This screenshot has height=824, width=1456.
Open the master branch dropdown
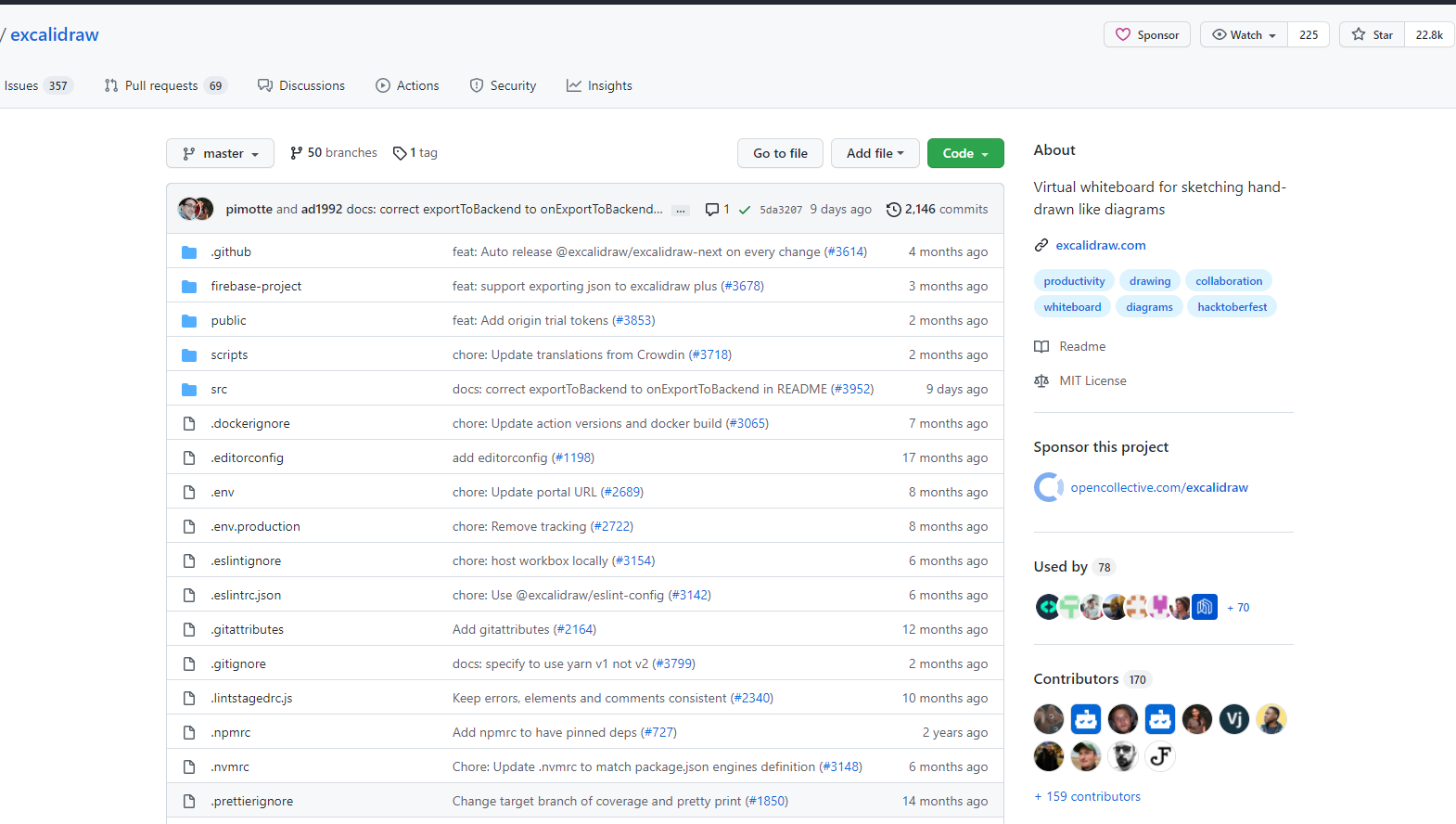click(x=220, y=153)
